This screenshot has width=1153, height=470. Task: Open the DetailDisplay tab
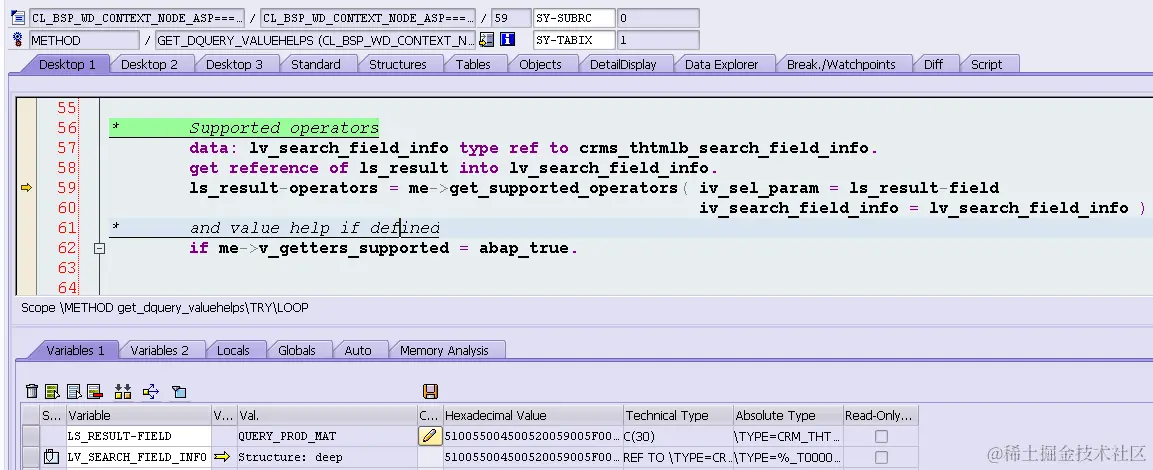(x=623, y=65)
